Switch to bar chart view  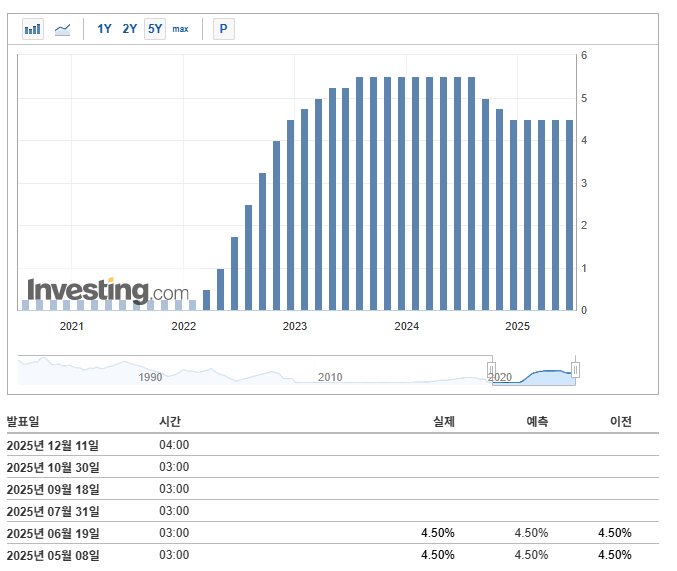tap(33, 29)
